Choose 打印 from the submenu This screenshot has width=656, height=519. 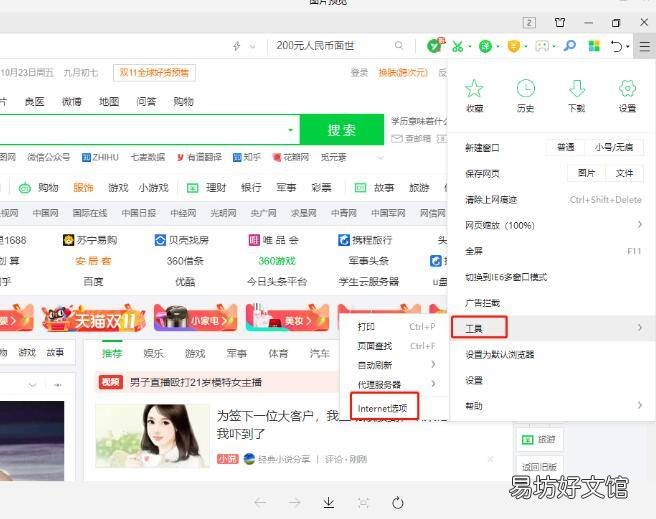click(x=366, y=327)
